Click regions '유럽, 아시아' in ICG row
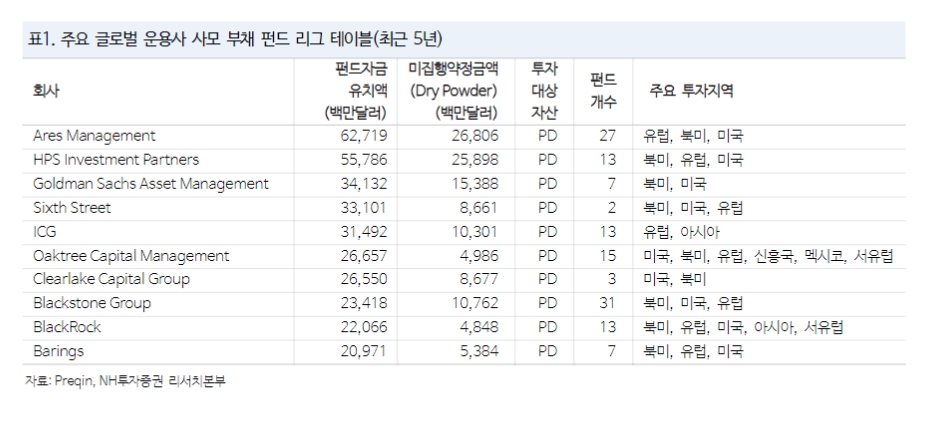This screenshot has height=424, width=933. pyautogui.click(x=681, y=232)
